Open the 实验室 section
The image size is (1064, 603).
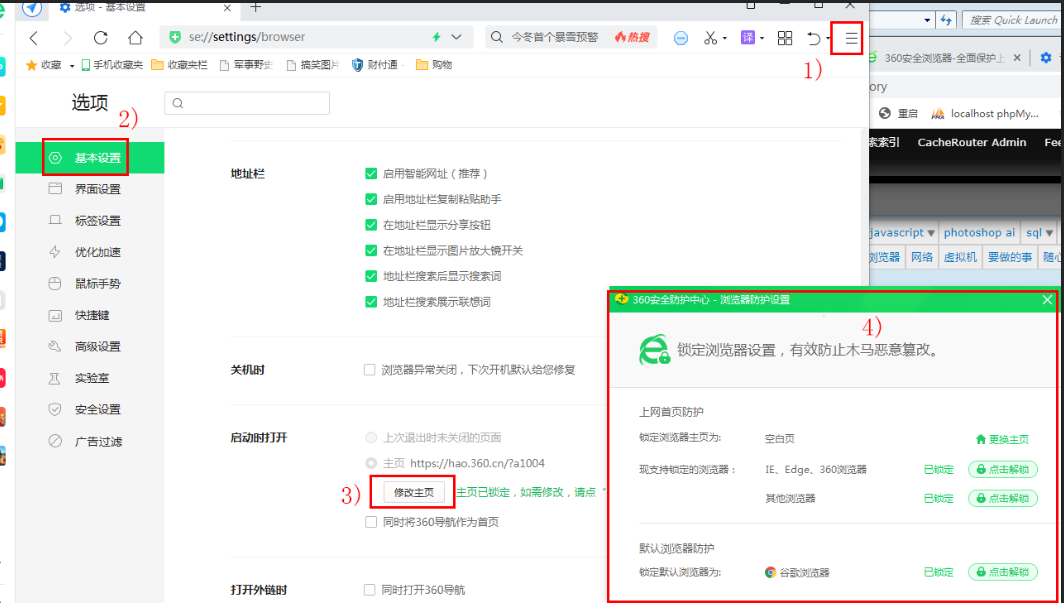pos(90,378)
